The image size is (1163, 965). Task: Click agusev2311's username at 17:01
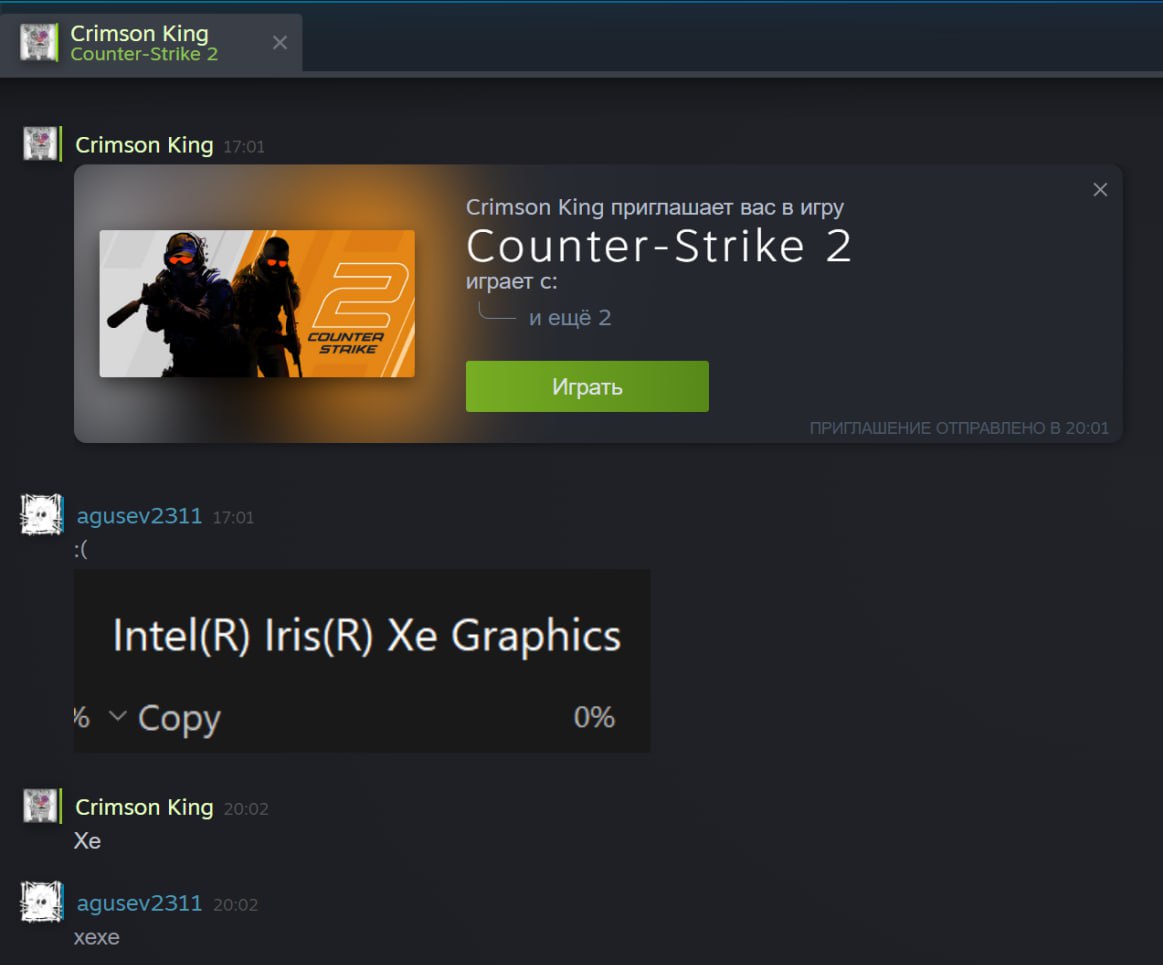tap(139, 516)
